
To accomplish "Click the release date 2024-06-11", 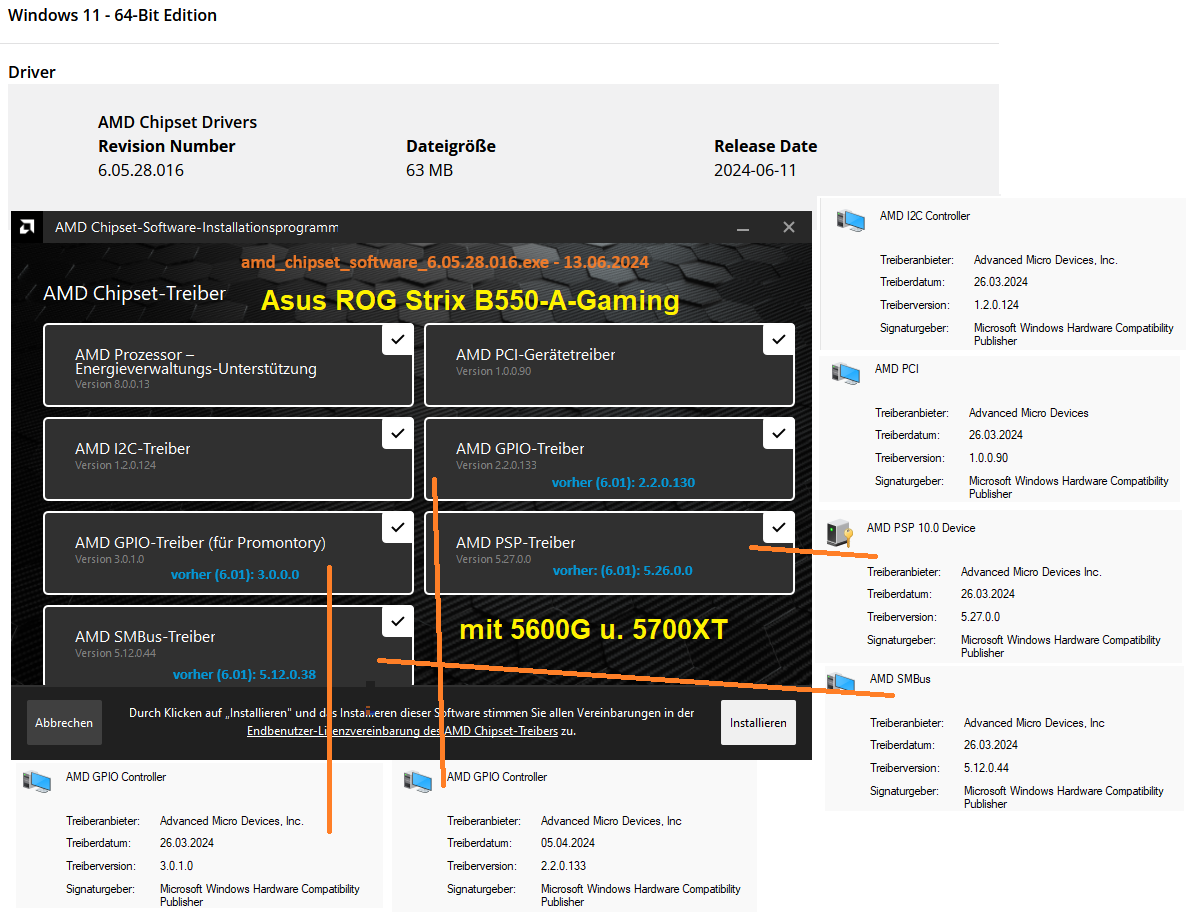I will pos(755,170).
